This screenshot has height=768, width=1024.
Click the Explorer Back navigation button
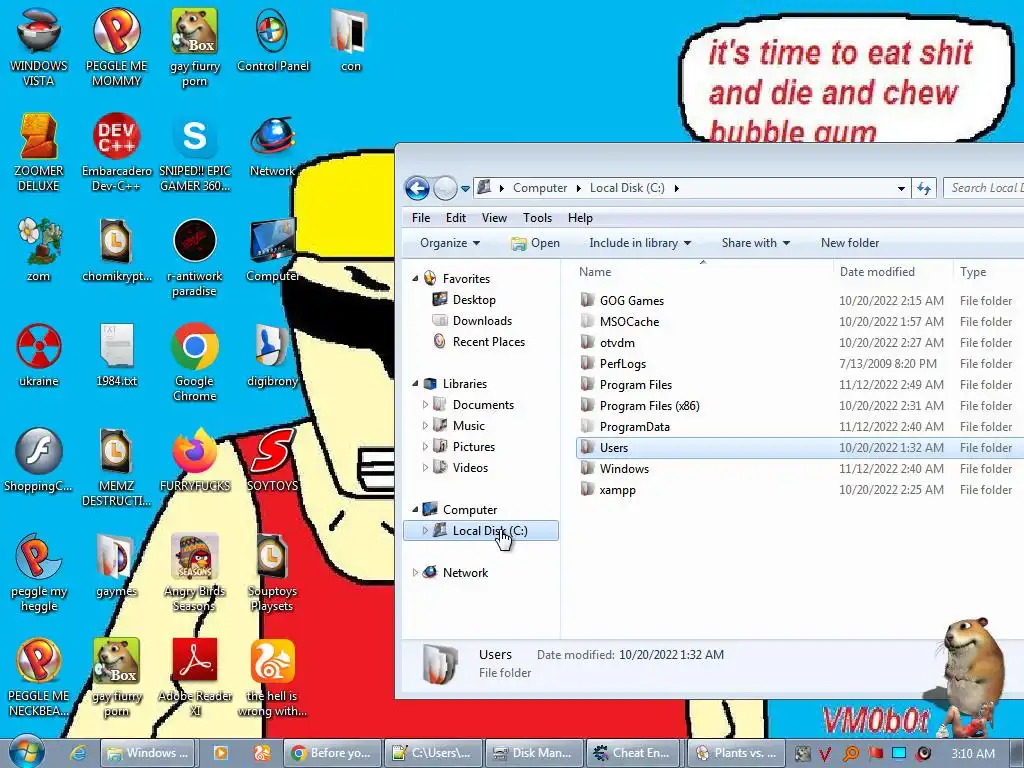(x=417, y=188)
